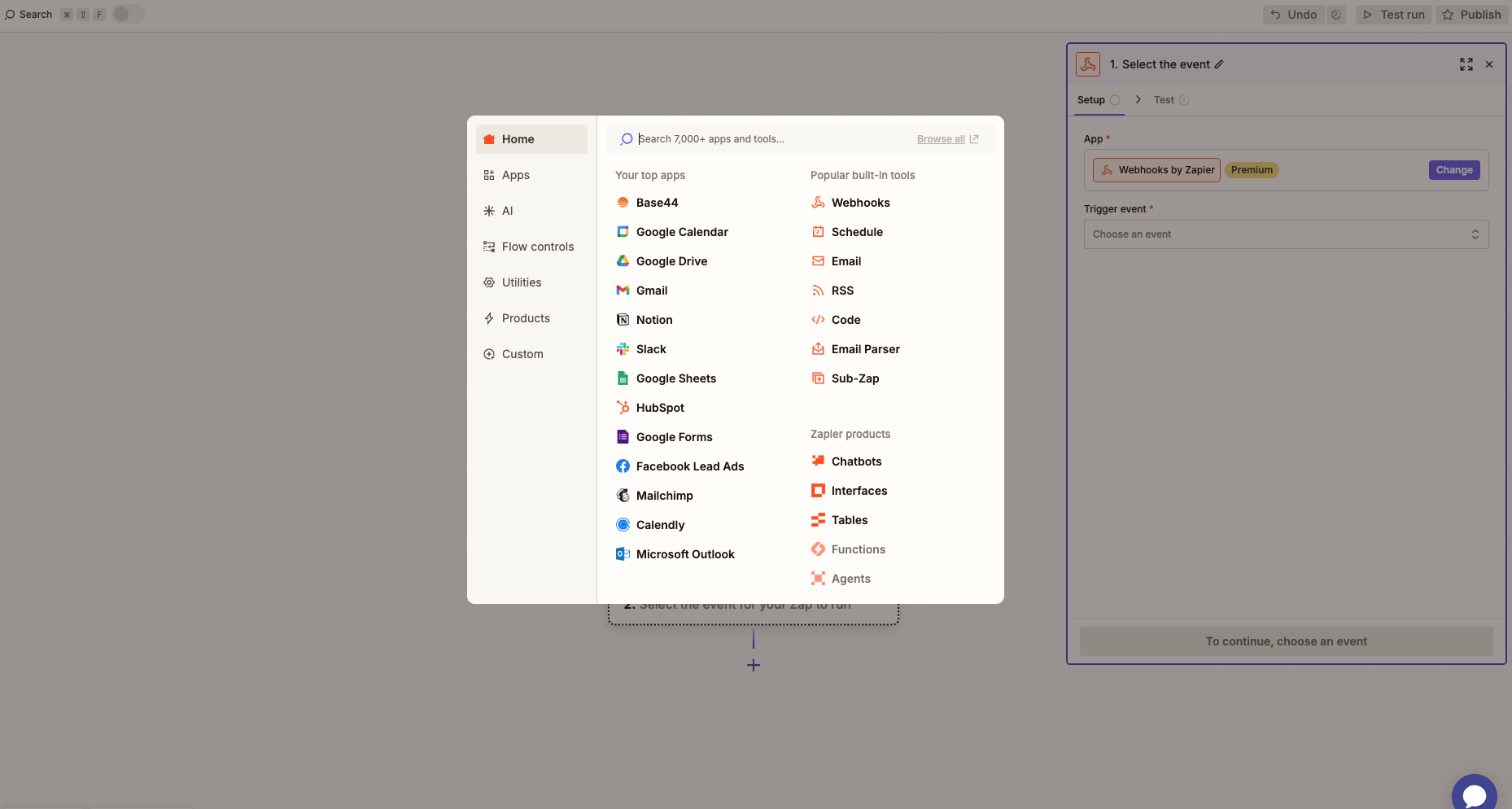Click the apps search field
1512x809 pixels.
[773, 138]
